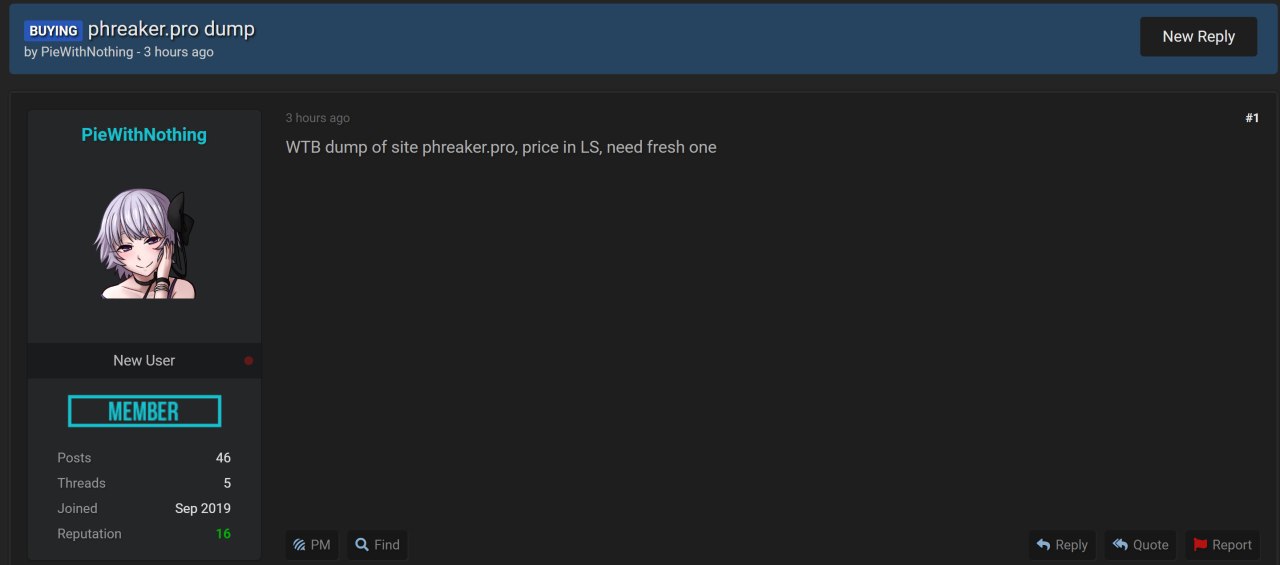Viewport: 1280px width, 565px height.
Task: Click the Quote double-arrow icon
Action: pos(1120,545)
